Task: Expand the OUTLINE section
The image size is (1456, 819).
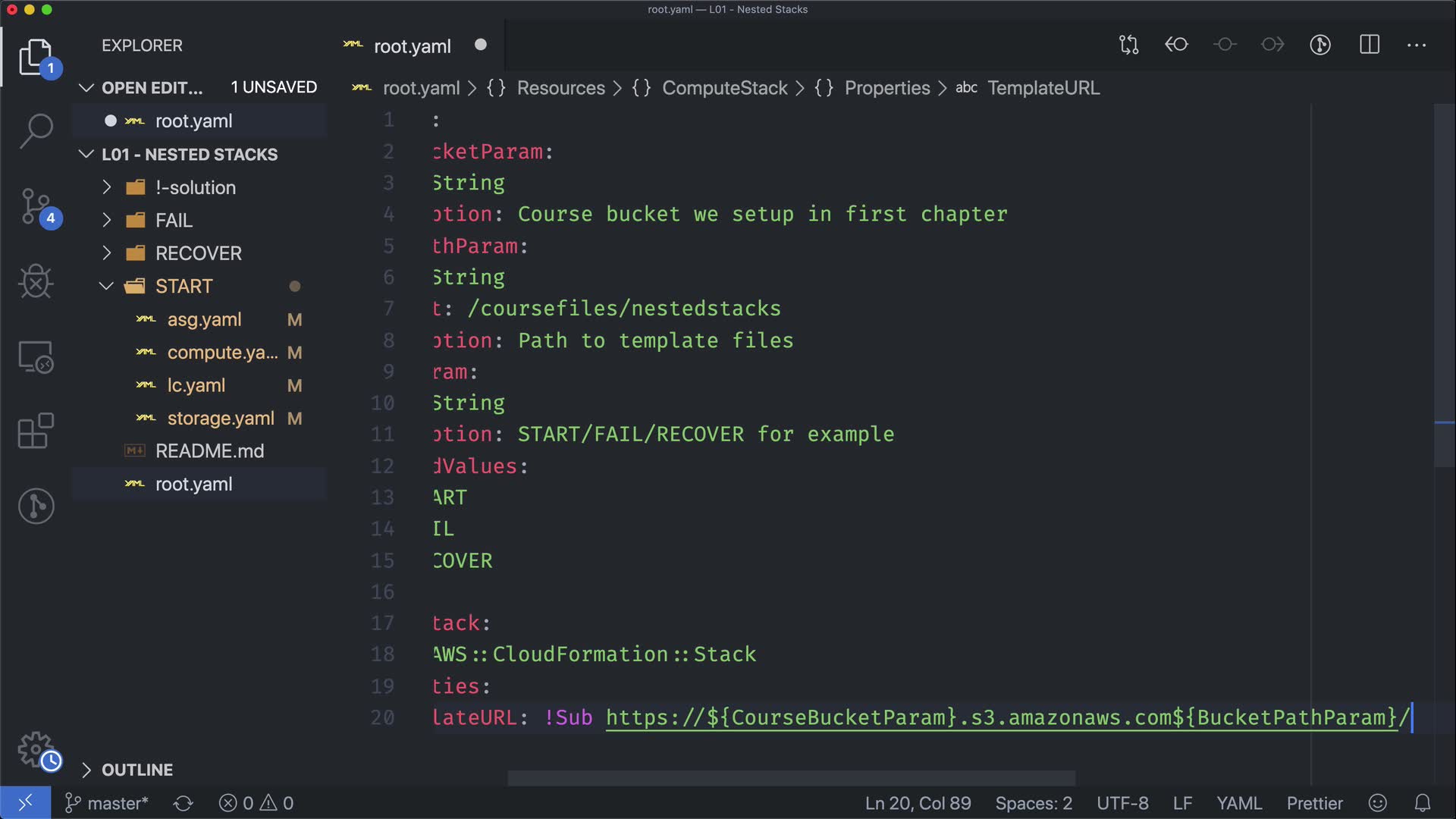Action: tap(136, 770)
